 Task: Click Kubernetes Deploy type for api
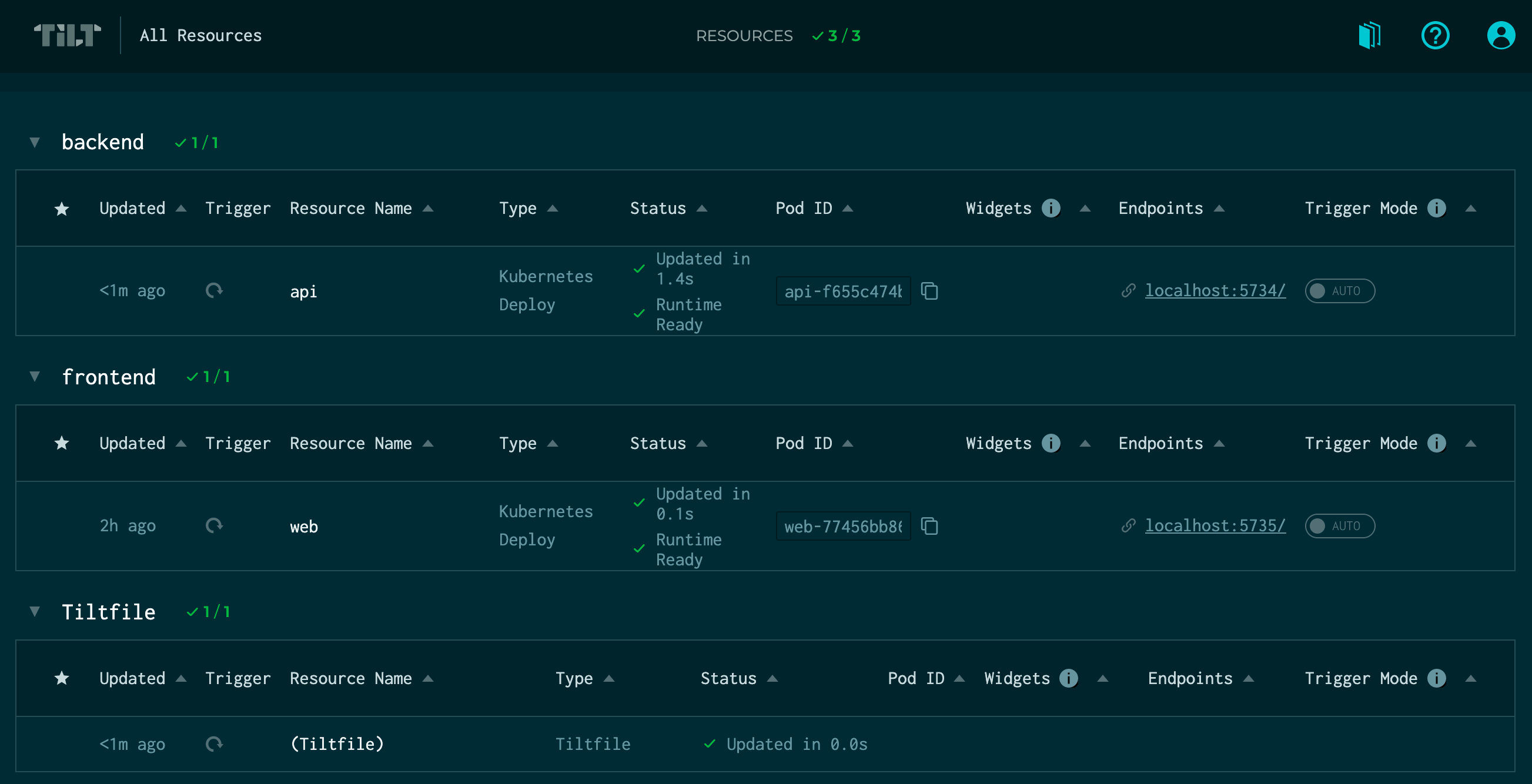[x=546, y=291]
